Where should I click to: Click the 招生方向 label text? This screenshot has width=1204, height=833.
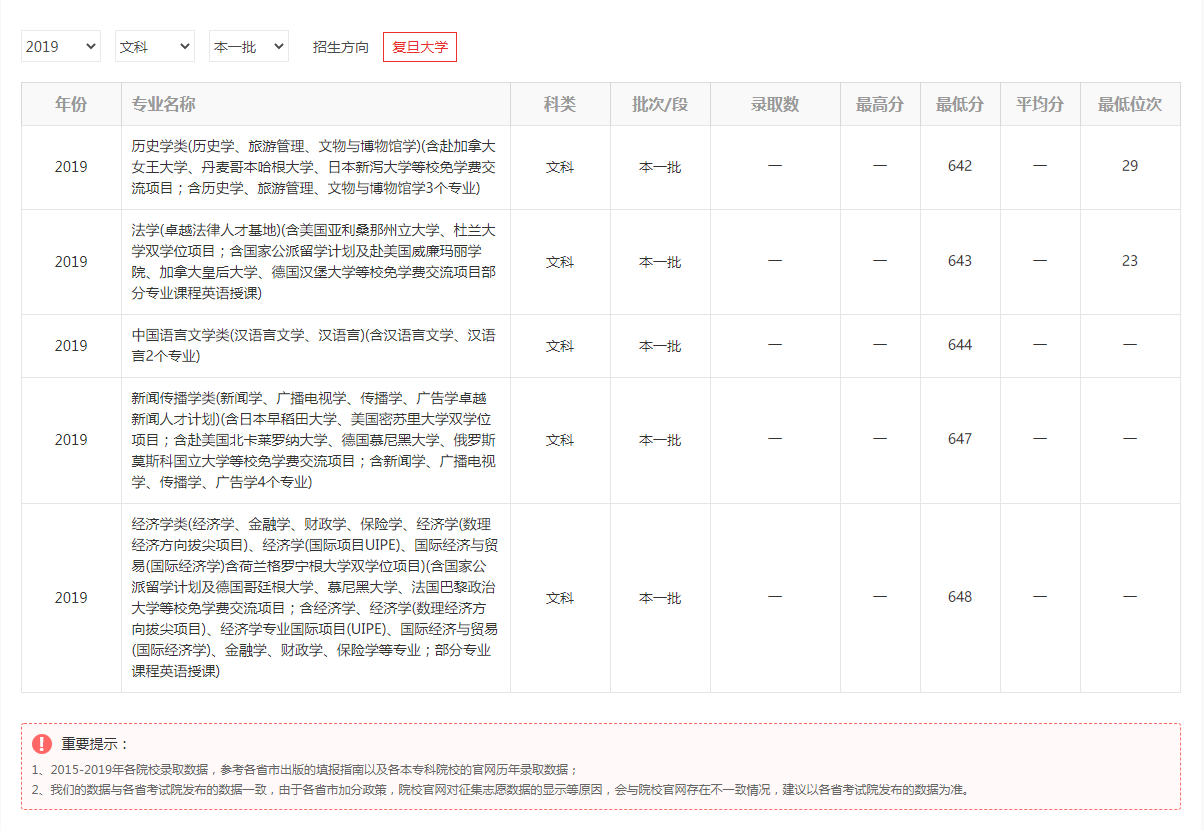pos(341,46)
